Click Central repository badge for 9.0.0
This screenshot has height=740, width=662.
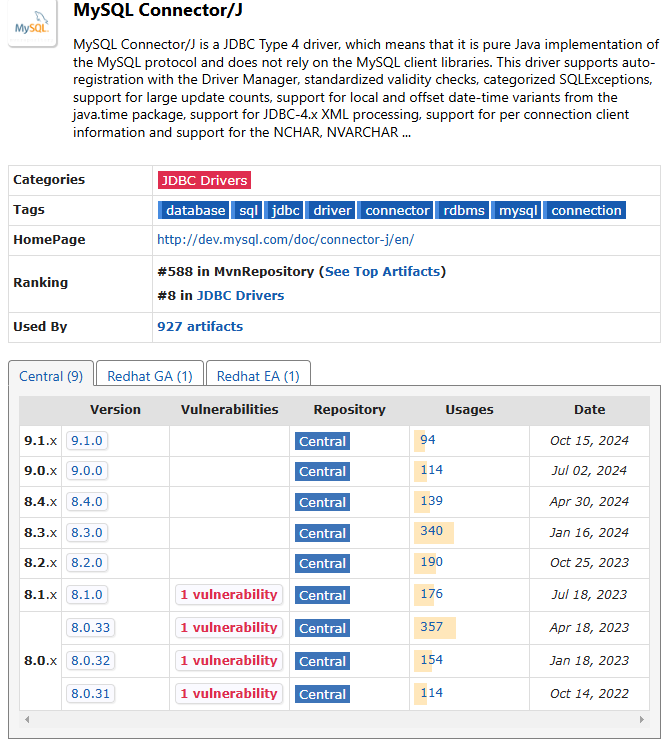click(322, 471)
